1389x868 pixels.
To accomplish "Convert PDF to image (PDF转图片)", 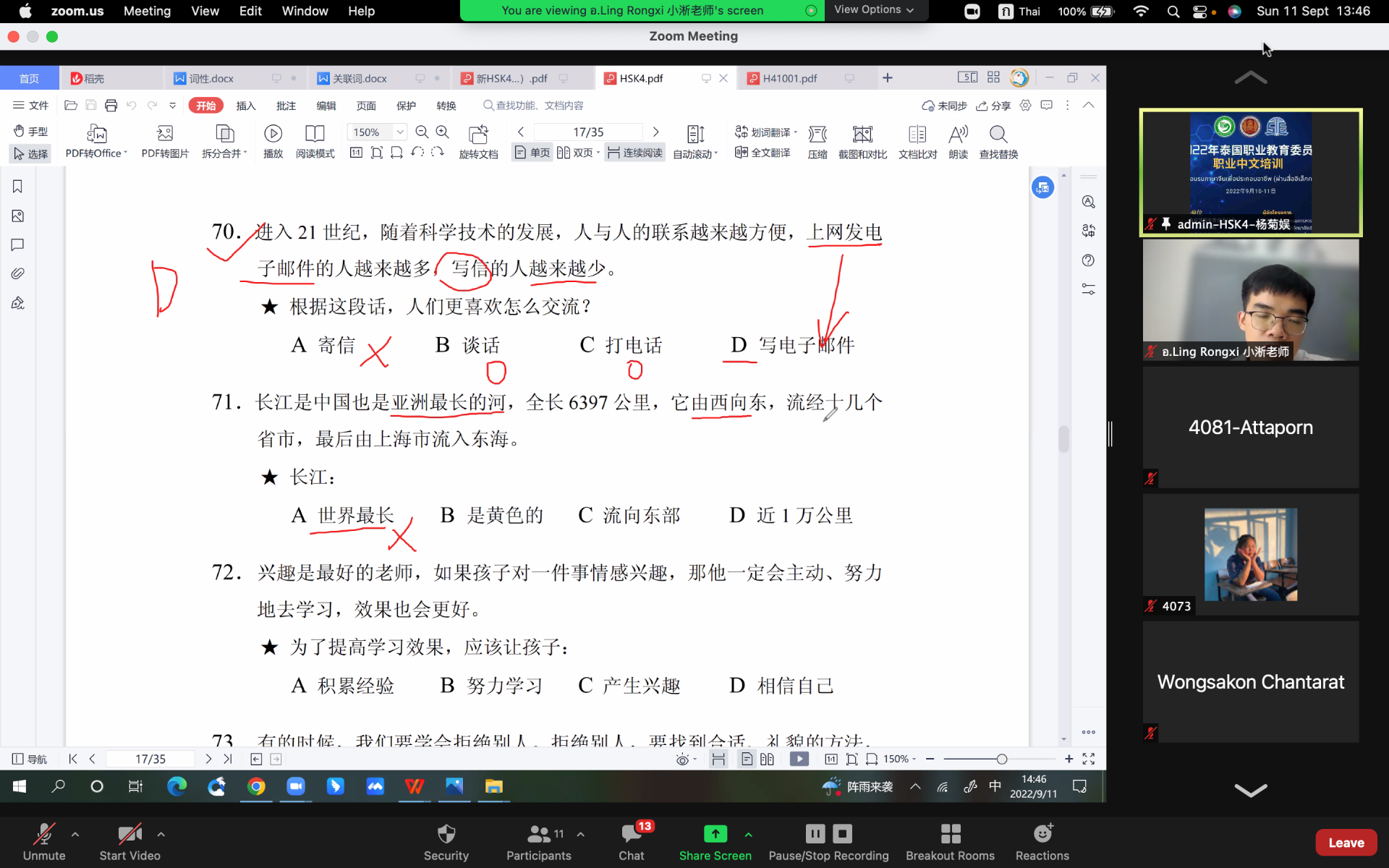I will tap(165, 141).
